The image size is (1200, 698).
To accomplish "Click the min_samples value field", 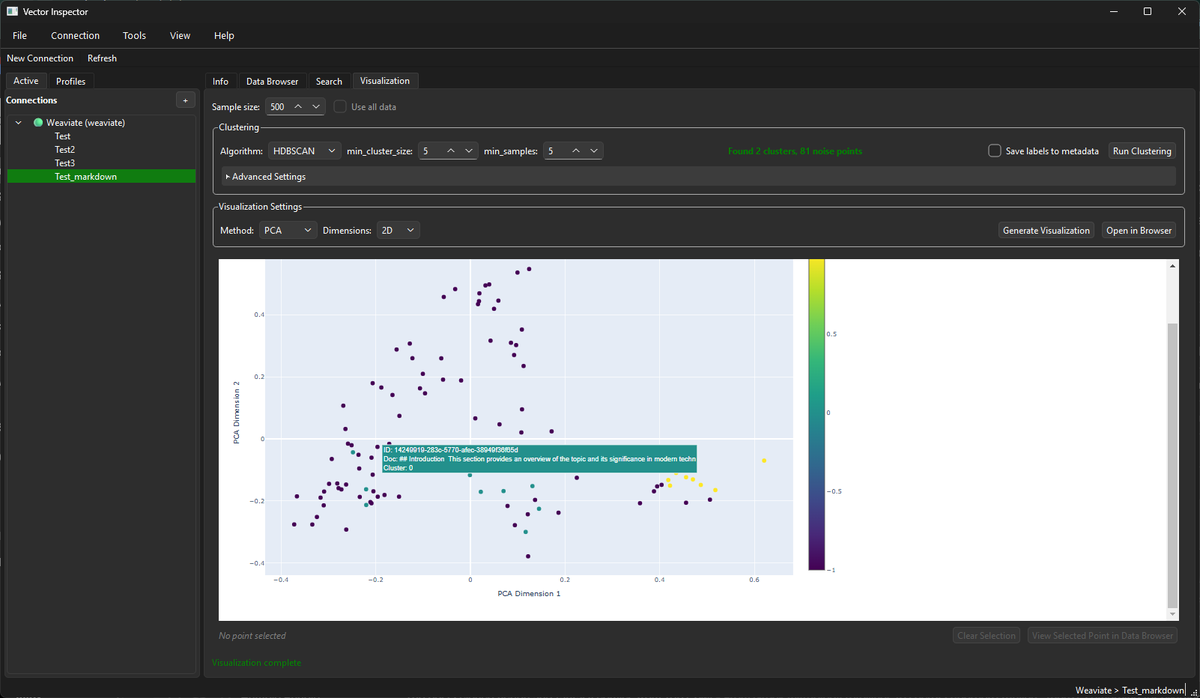I will [555, 151].
